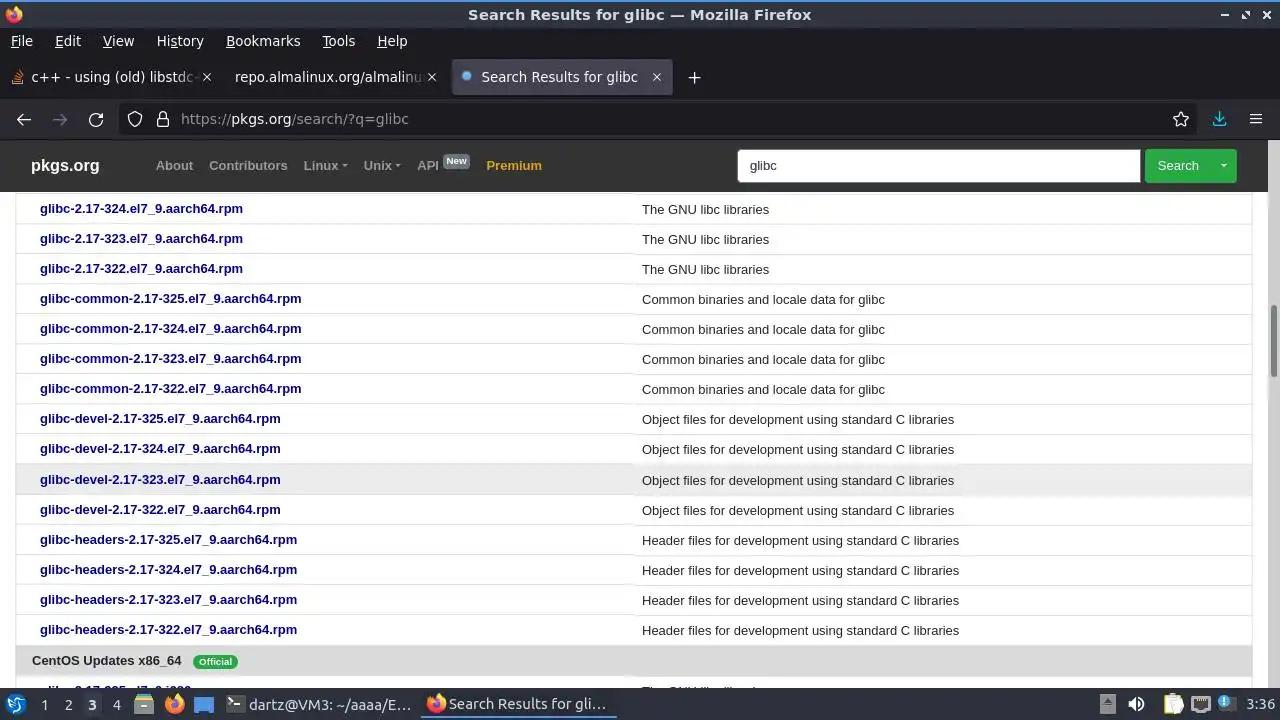Bookmark this page with the star icon
1280x720 pixels.
click(1181, 119)
